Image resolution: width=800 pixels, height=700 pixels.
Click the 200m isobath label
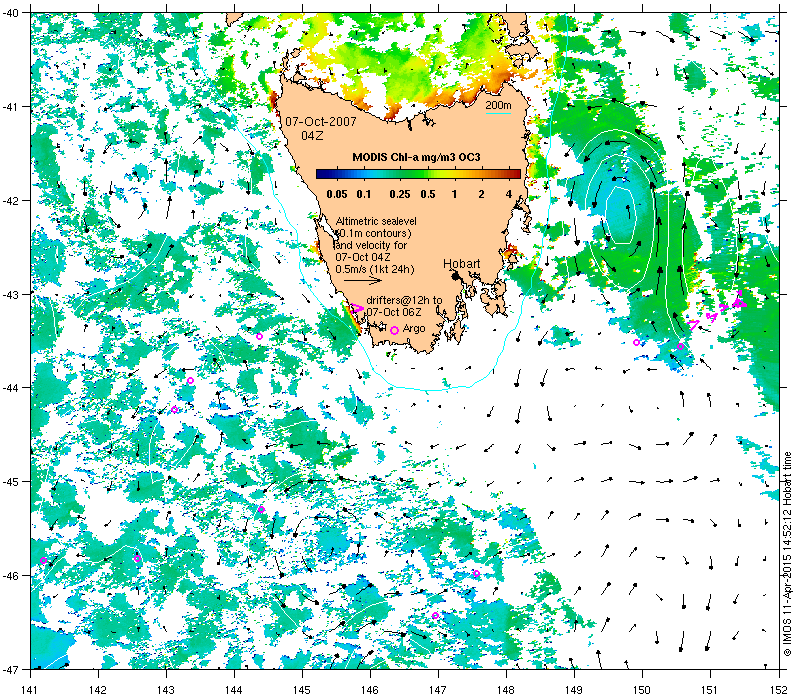[x=498, y=105]
